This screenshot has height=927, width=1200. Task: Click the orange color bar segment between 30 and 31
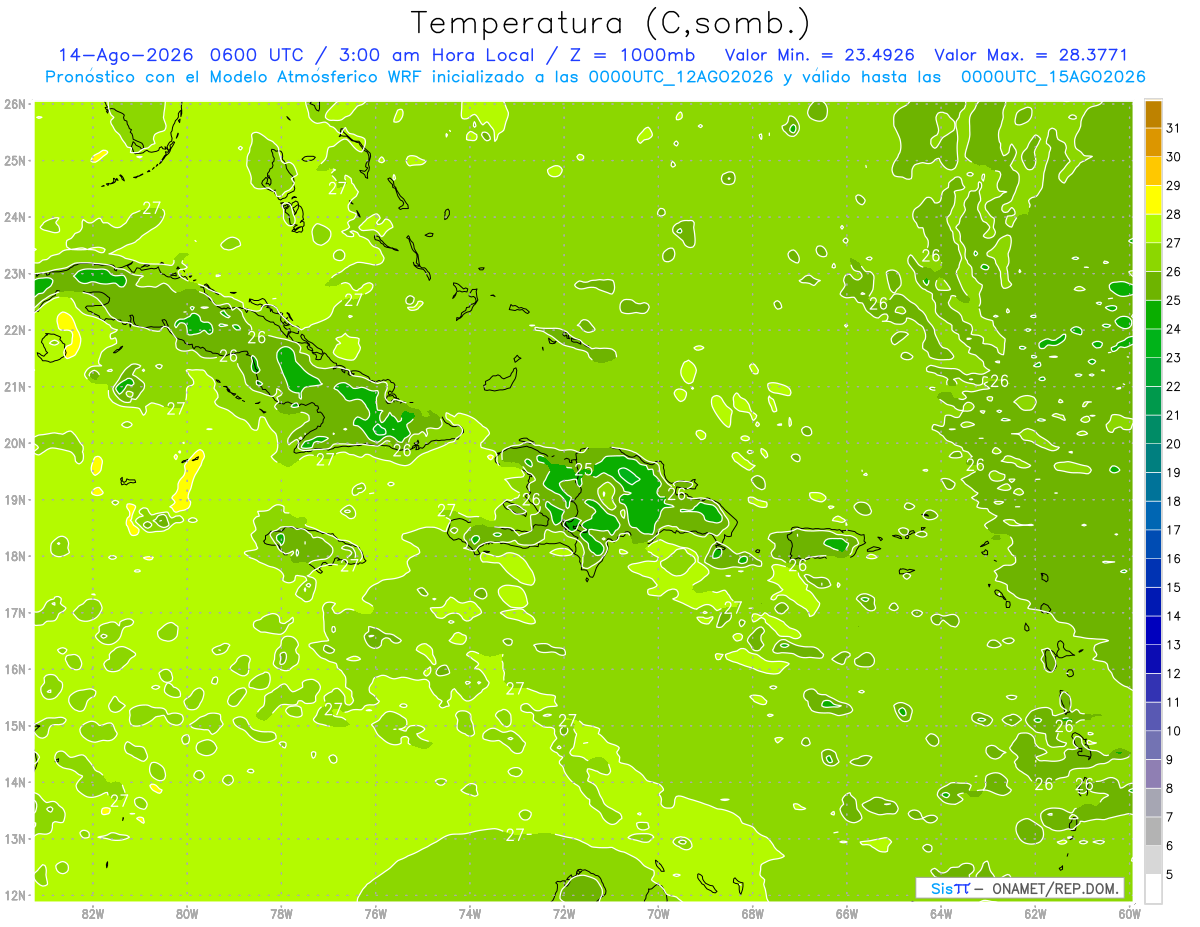click(1153, 143)
